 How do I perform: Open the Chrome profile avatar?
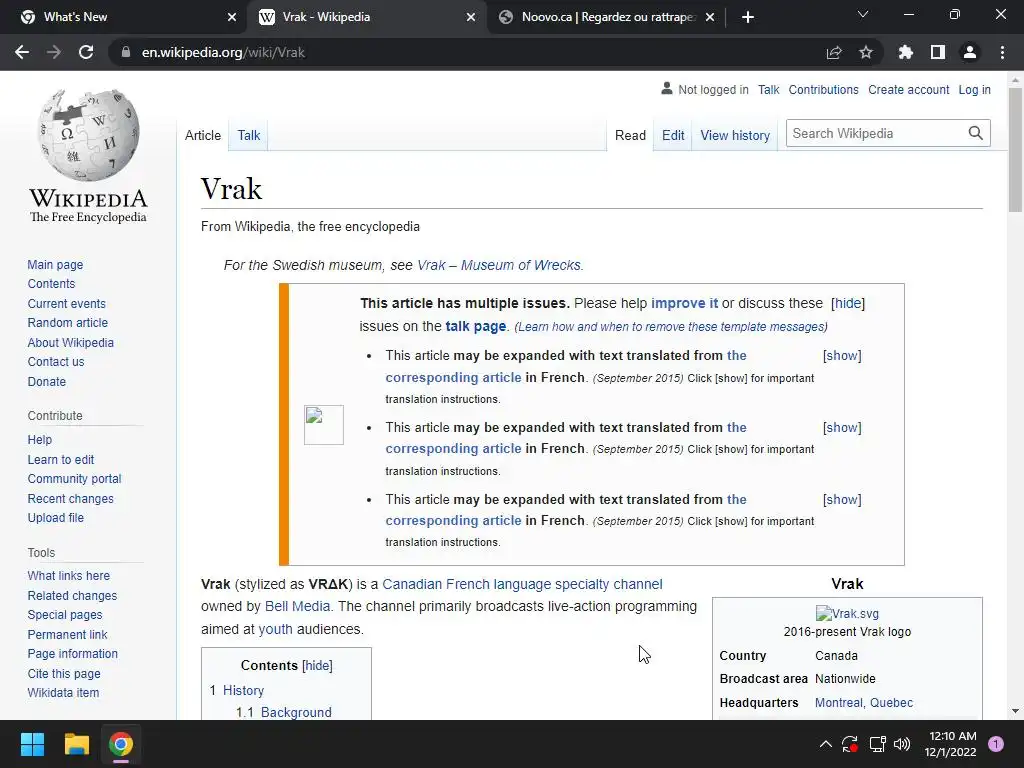click(970, 52)
